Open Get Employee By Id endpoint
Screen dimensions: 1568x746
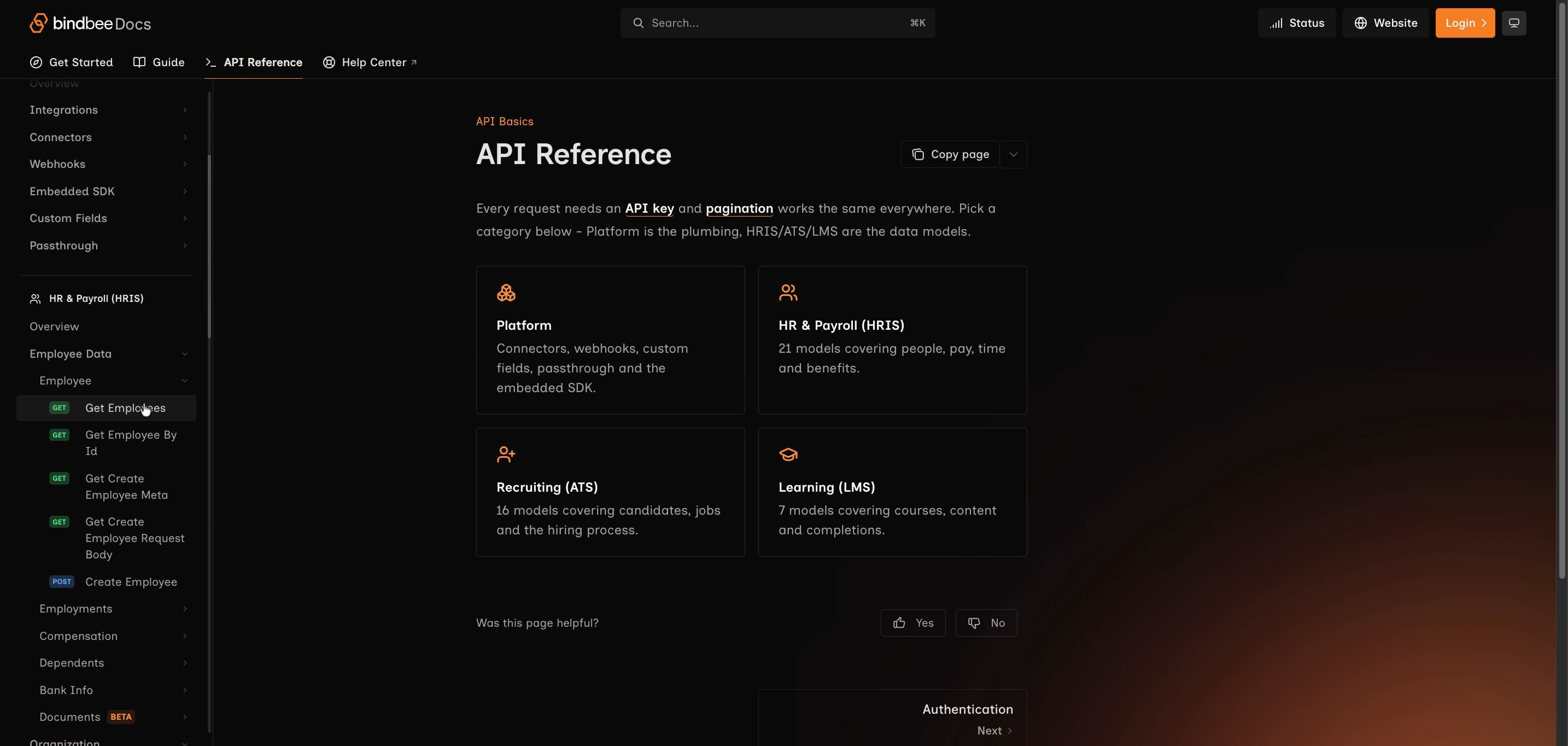click(107, 442)
